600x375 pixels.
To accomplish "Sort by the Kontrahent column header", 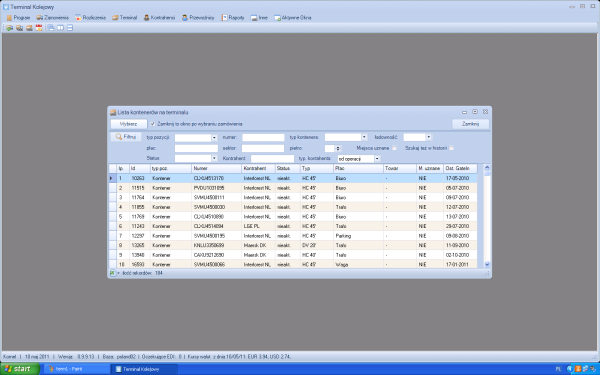I will click(258, 168).
